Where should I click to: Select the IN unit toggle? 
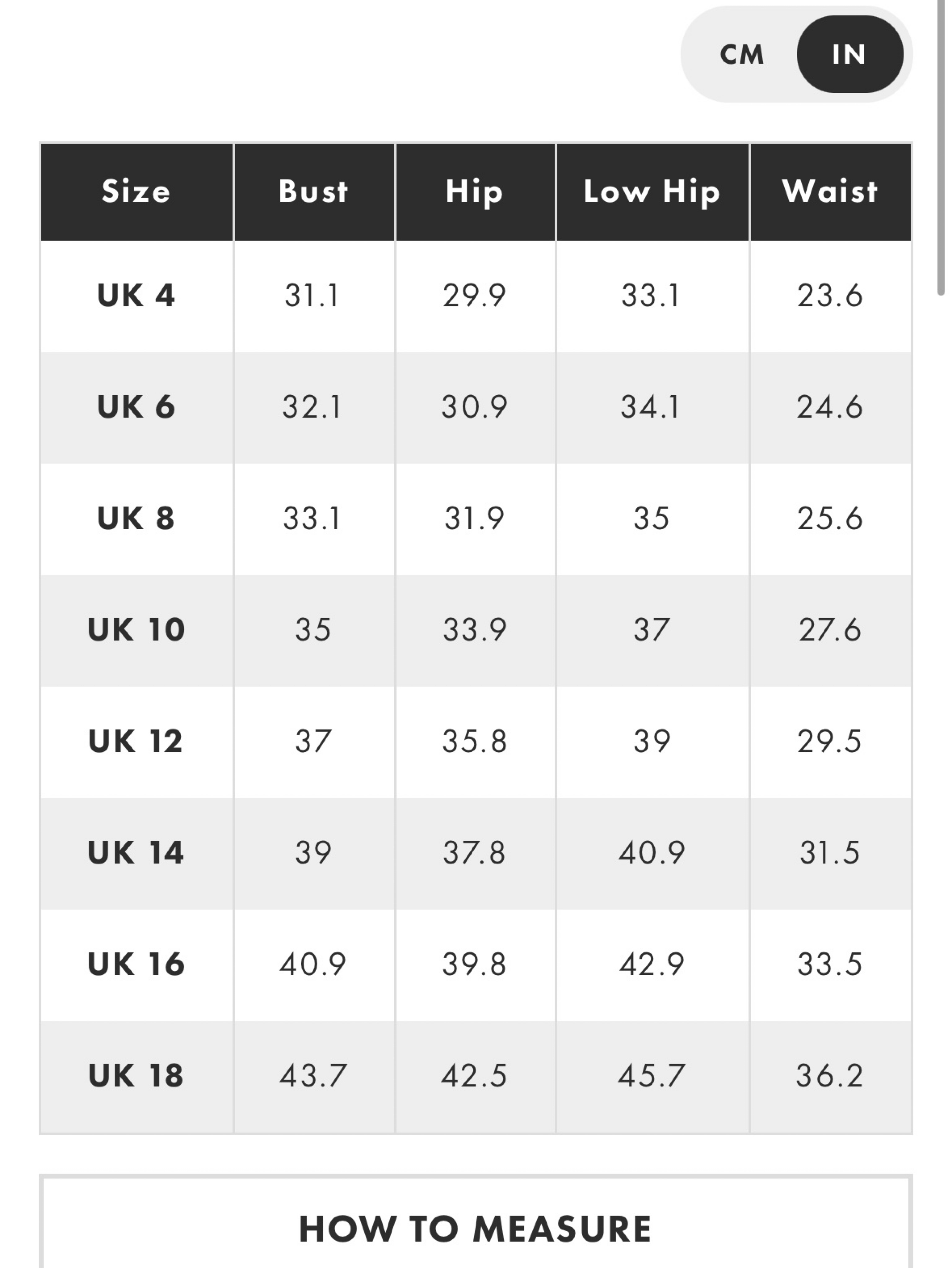[849, 55]
